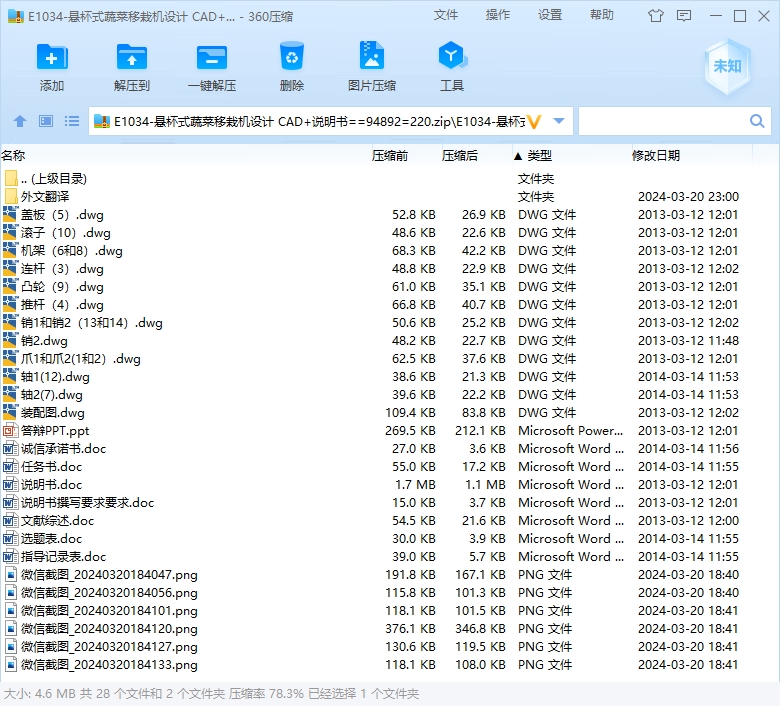Click the 269.5 KB size of 答辩PPT.ppt
Screen dimensions: 780x706
(x=410, y=430)
